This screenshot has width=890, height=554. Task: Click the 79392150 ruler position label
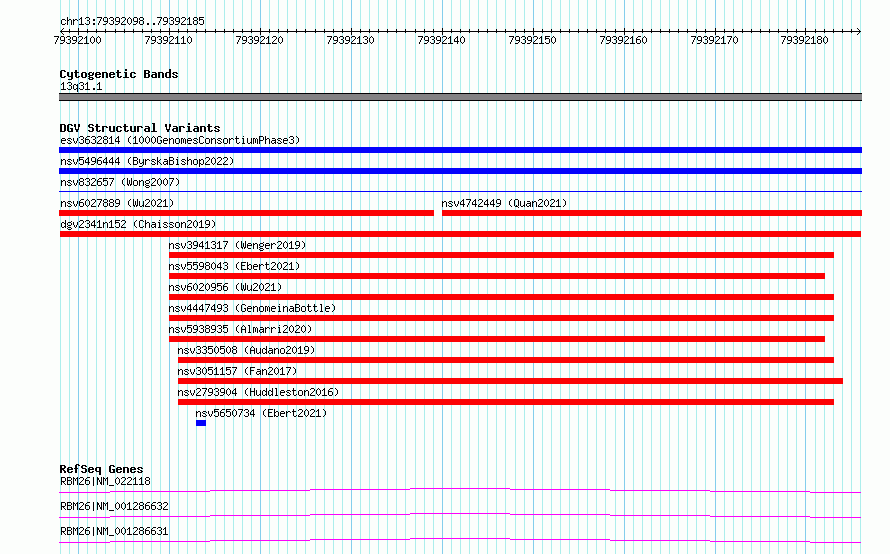(532, 40)
